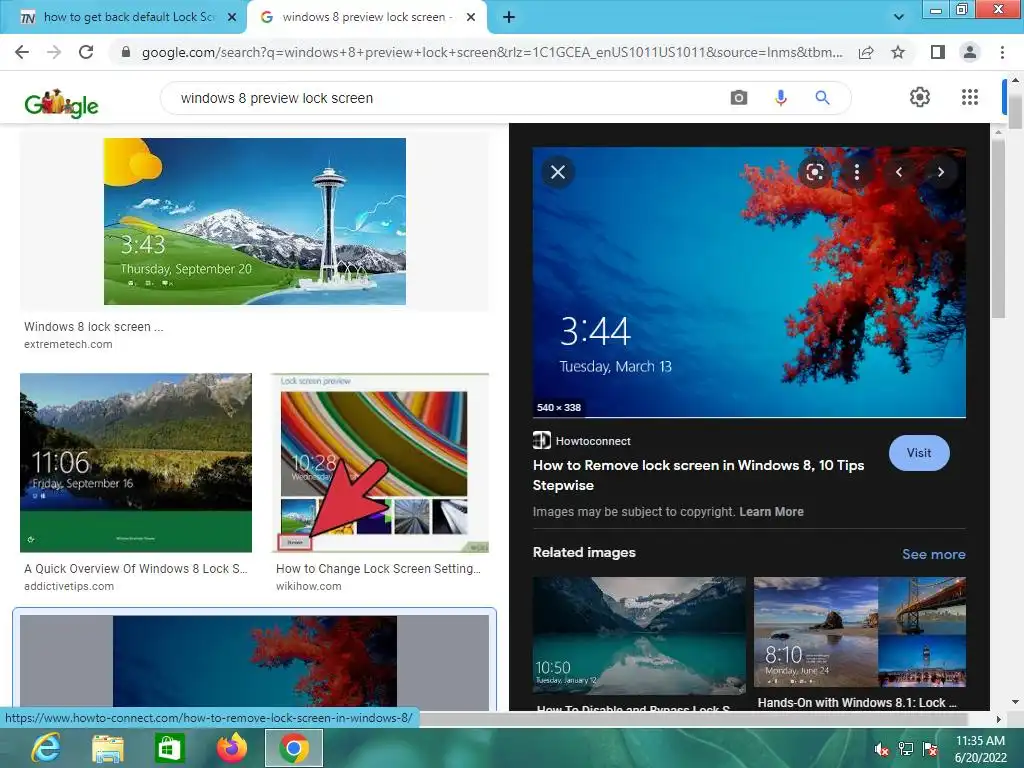Open a new Chrome tab
The image size is (1024, 768).
tap(509, 18)
